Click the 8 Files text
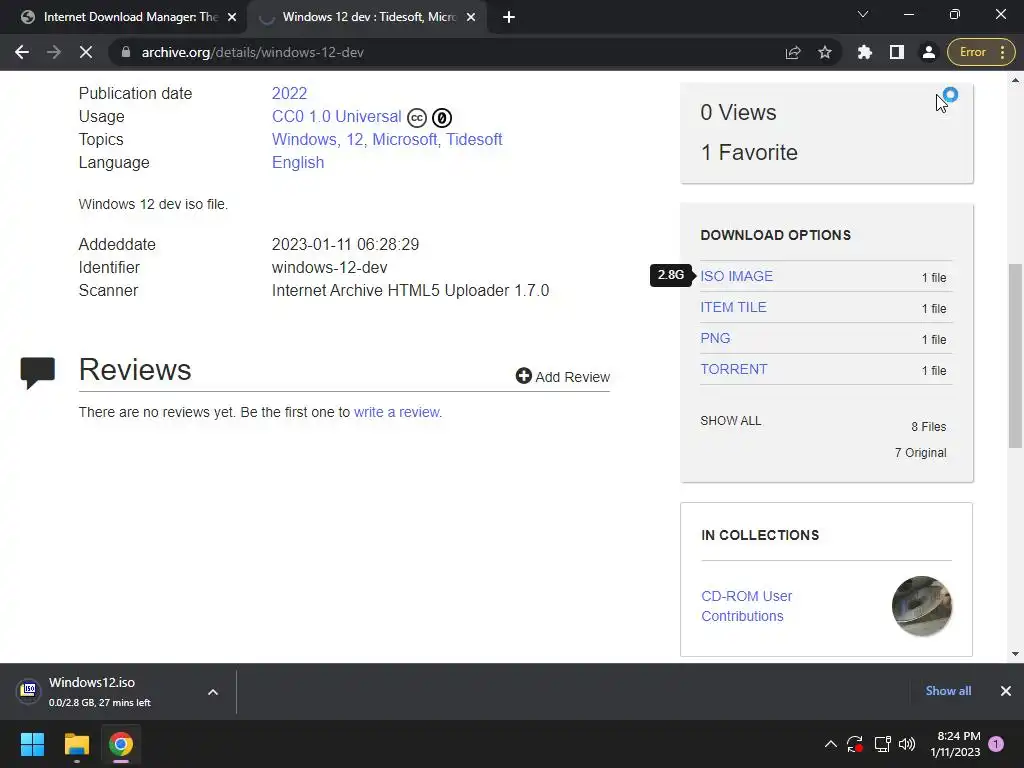The height and width of the screenshot is (768, 1024). pyautogui.click(x=929, y=426)
